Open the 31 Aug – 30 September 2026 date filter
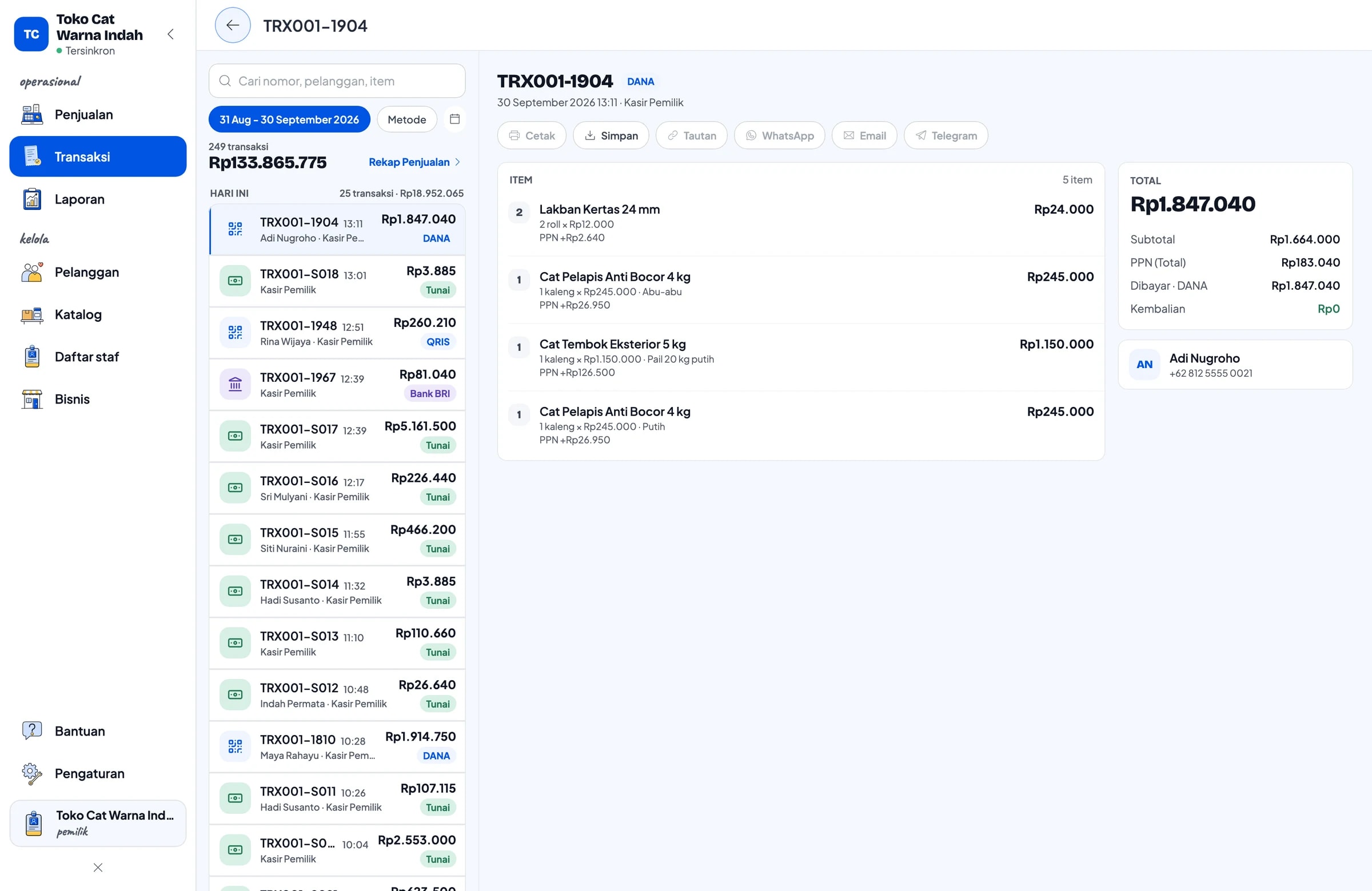1372x891 pixels. 289,119
